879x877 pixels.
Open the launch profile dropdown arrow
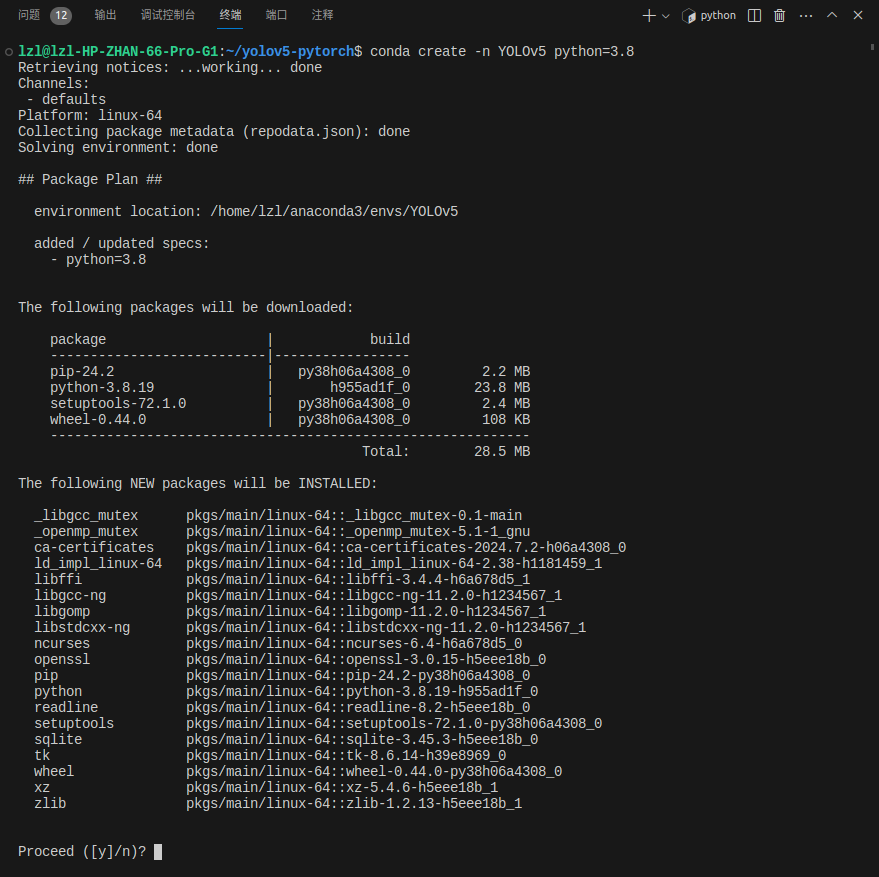666,16
